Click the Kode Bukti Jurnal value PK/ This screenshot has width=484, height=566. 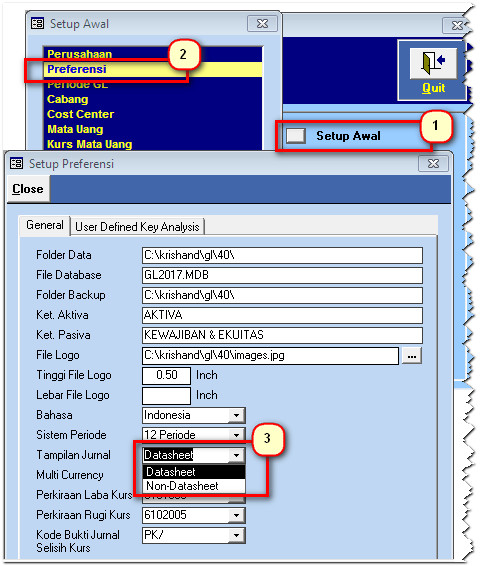pos(154,535)
